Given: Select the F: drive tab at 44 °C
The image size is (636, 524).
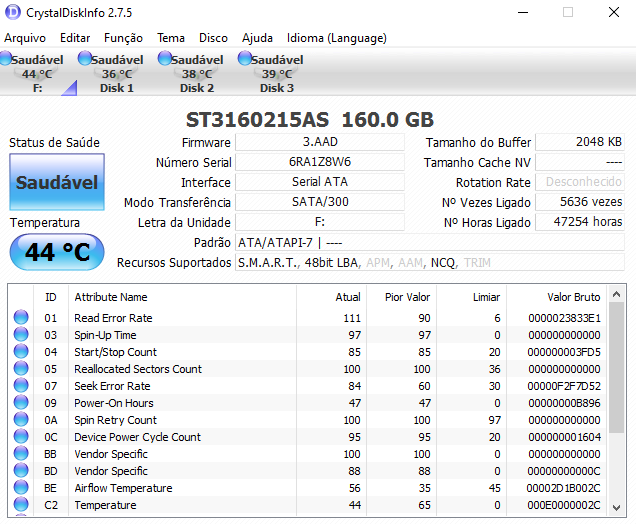Looking at the screenshot, I should [37, 73].
